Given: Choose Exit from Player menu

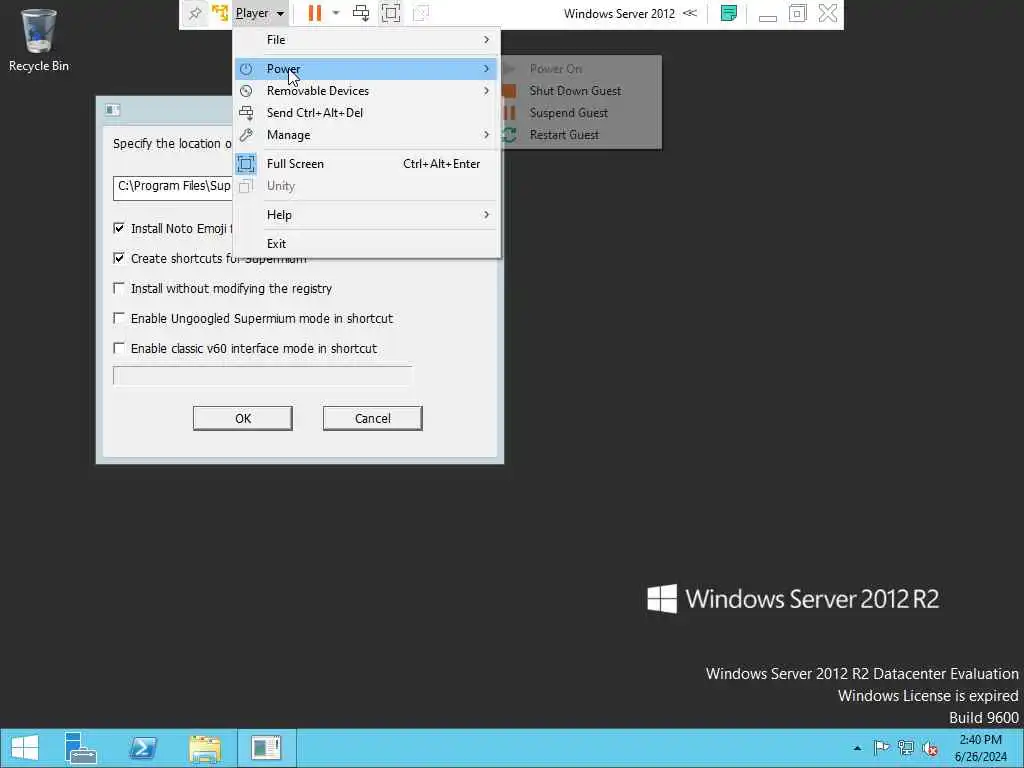Looking at the screenshot, I should point(366,244).
